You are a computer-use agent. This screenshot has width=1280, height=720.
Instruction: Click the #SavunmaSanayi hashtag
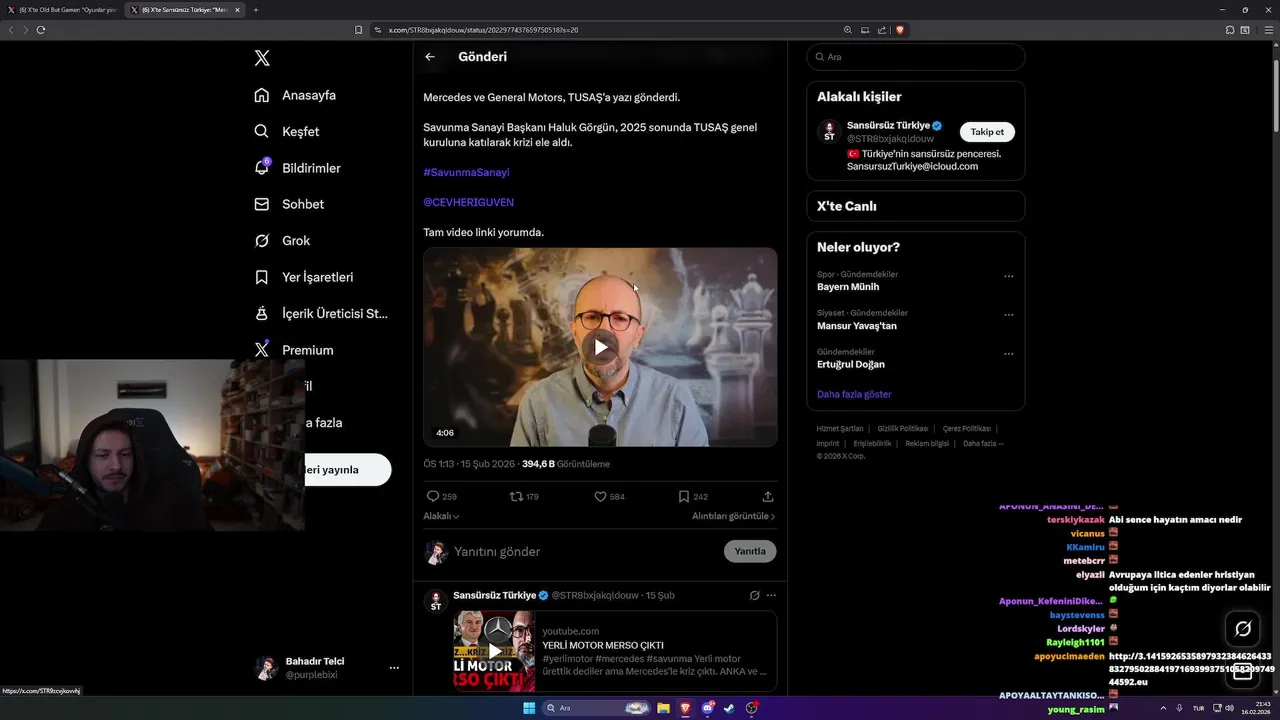click(466, 172)
